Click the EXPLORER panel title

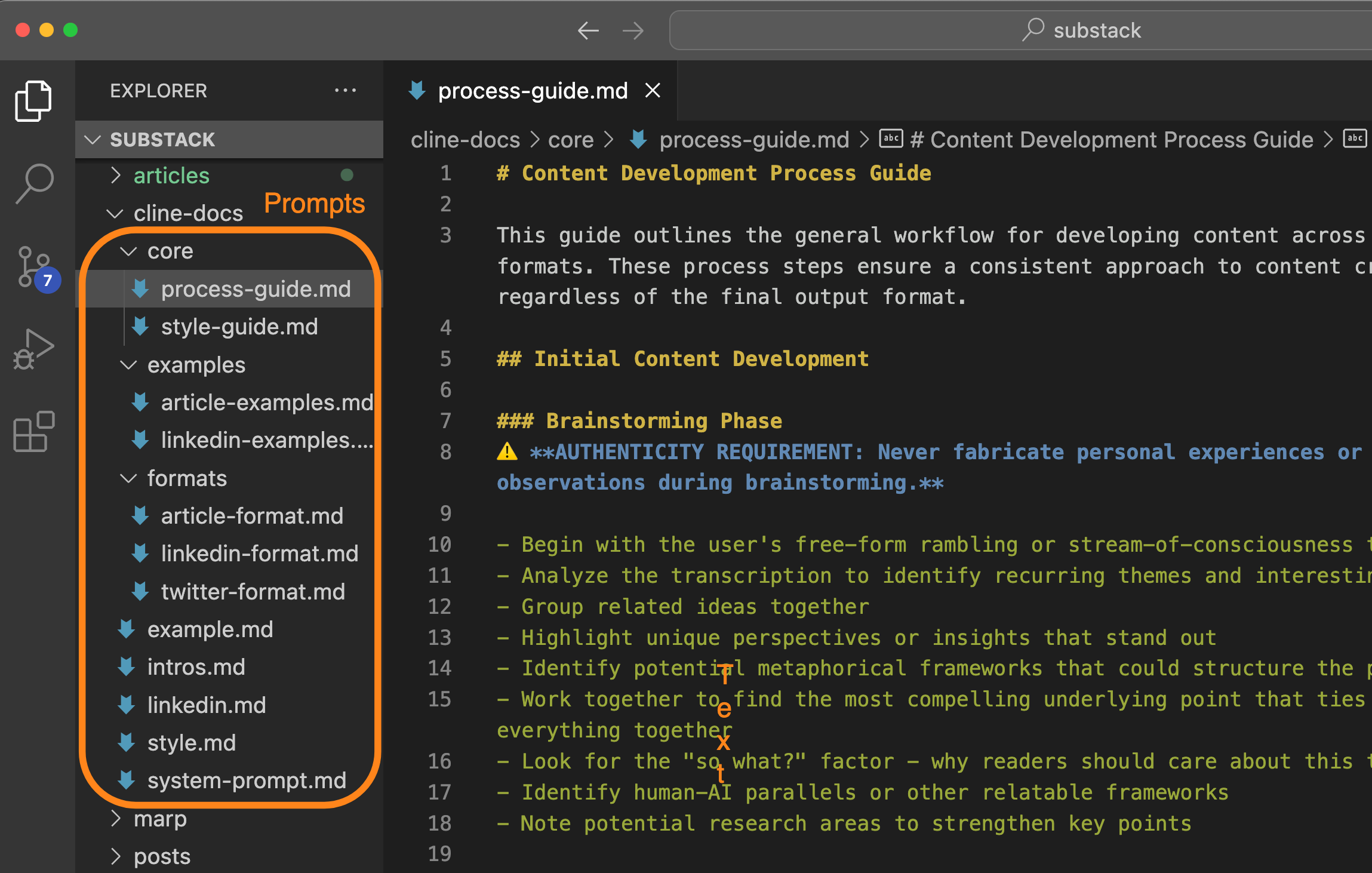pos(159,91)
